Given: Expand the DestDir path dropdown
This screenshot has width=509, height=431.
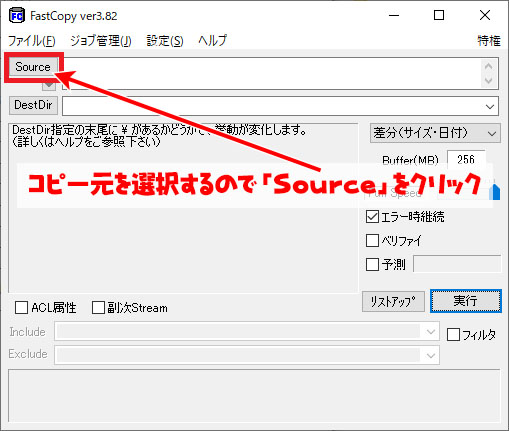Looking at the screenshot, I should click(x=490, y=107).
